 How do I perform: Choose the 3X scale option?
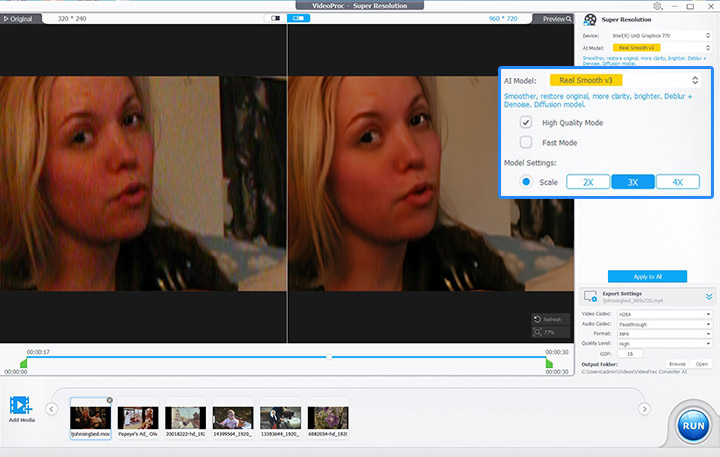click(x=633, y=182)
